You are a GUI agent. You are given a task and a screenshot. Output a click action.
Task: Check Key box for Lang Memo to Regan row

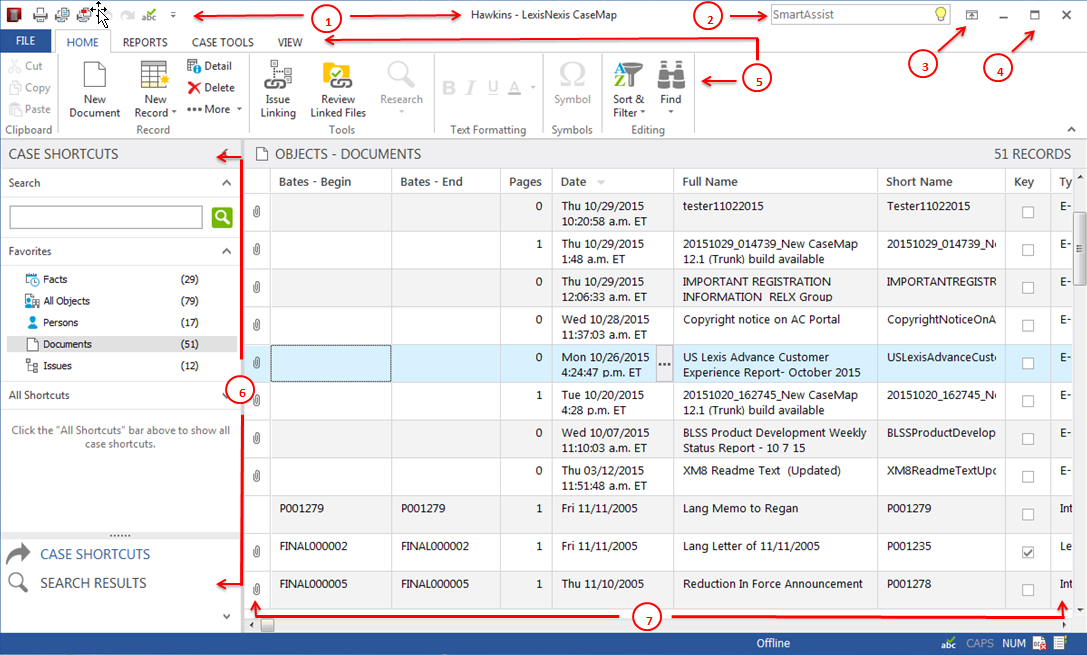tap(1027, 514)
